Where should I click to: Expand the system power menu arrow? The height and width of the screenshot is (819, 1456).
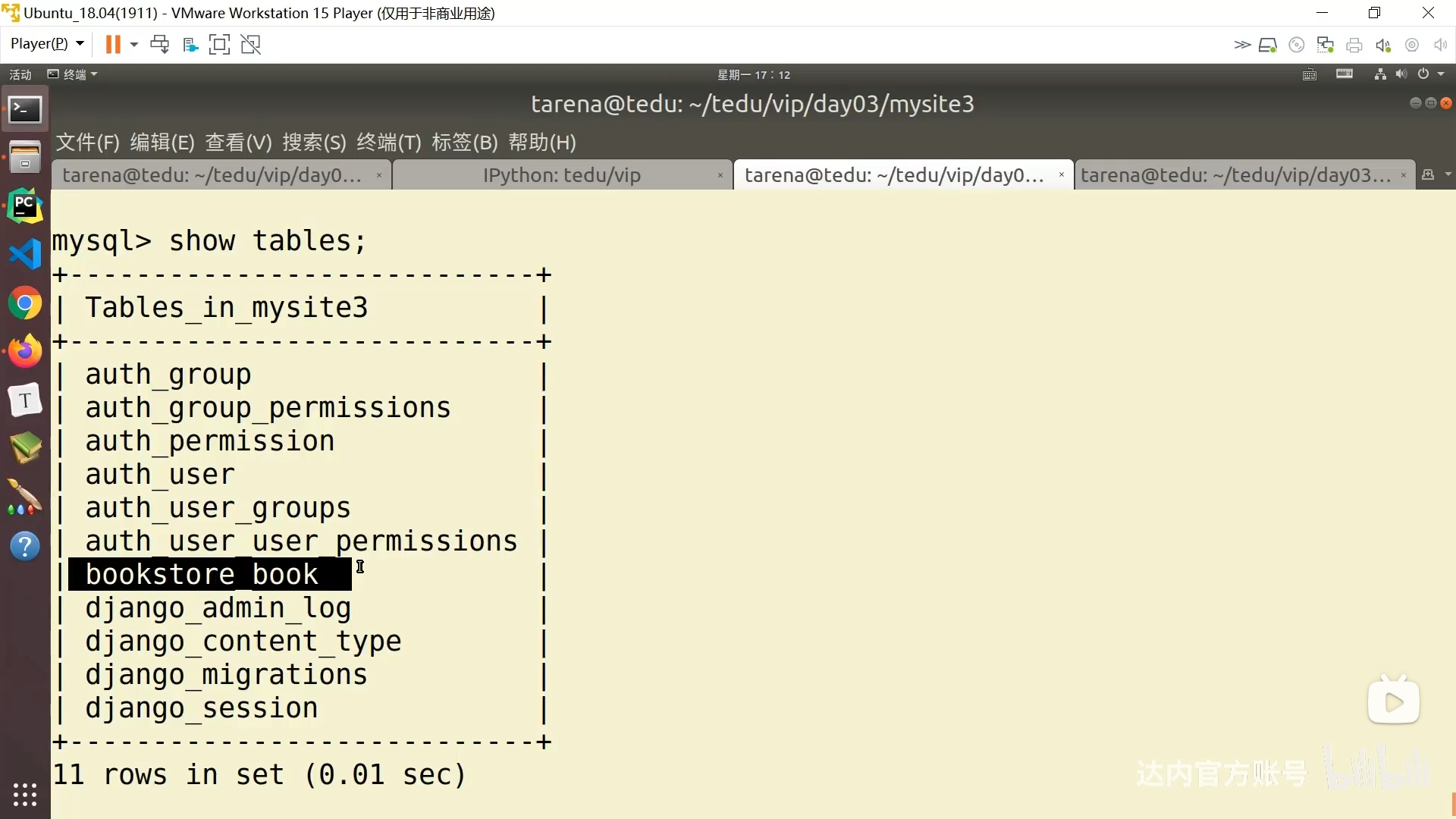tap(1441, 74)
